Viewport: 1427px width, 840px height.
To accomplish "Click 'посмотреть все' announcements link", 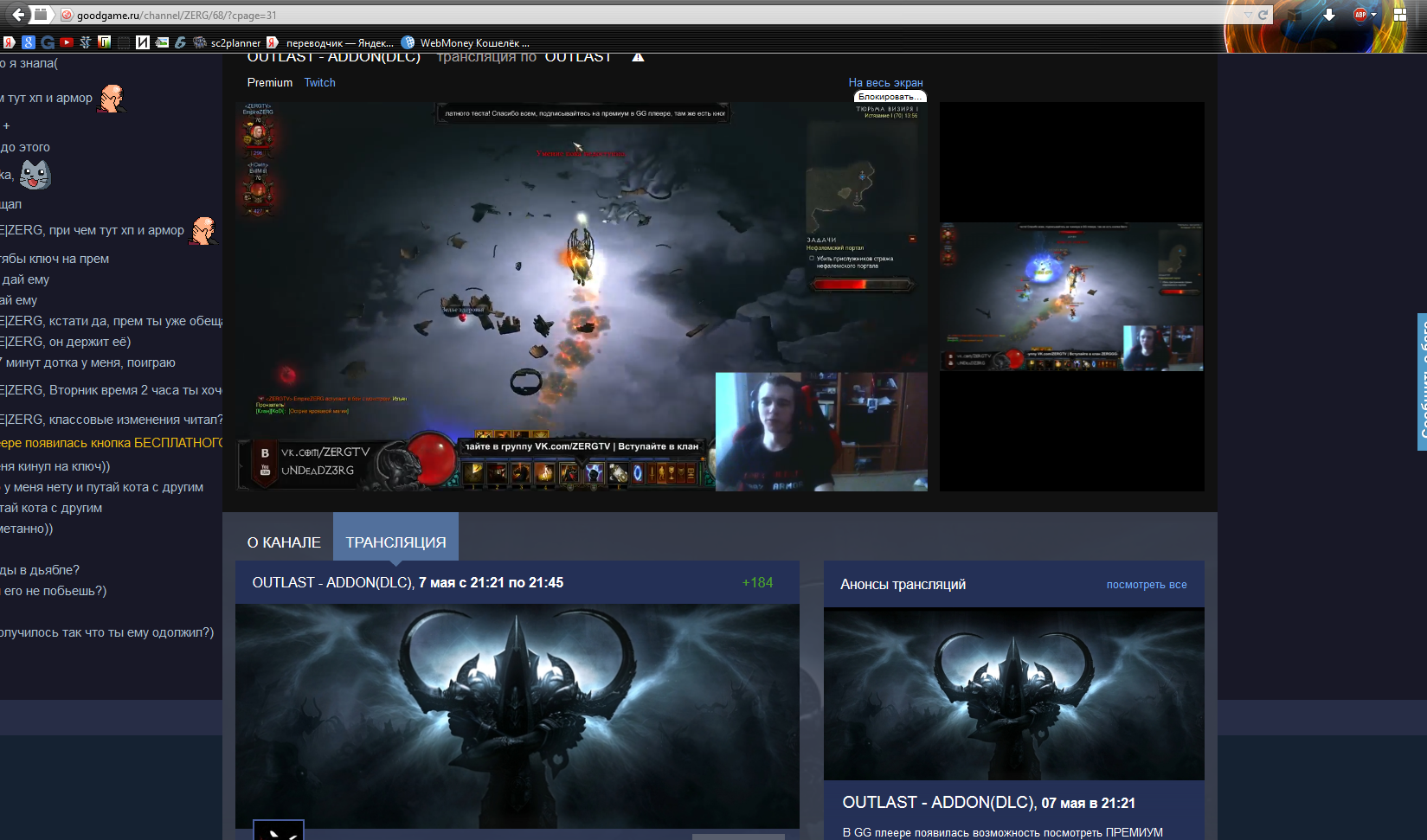I will (1147, 585).
